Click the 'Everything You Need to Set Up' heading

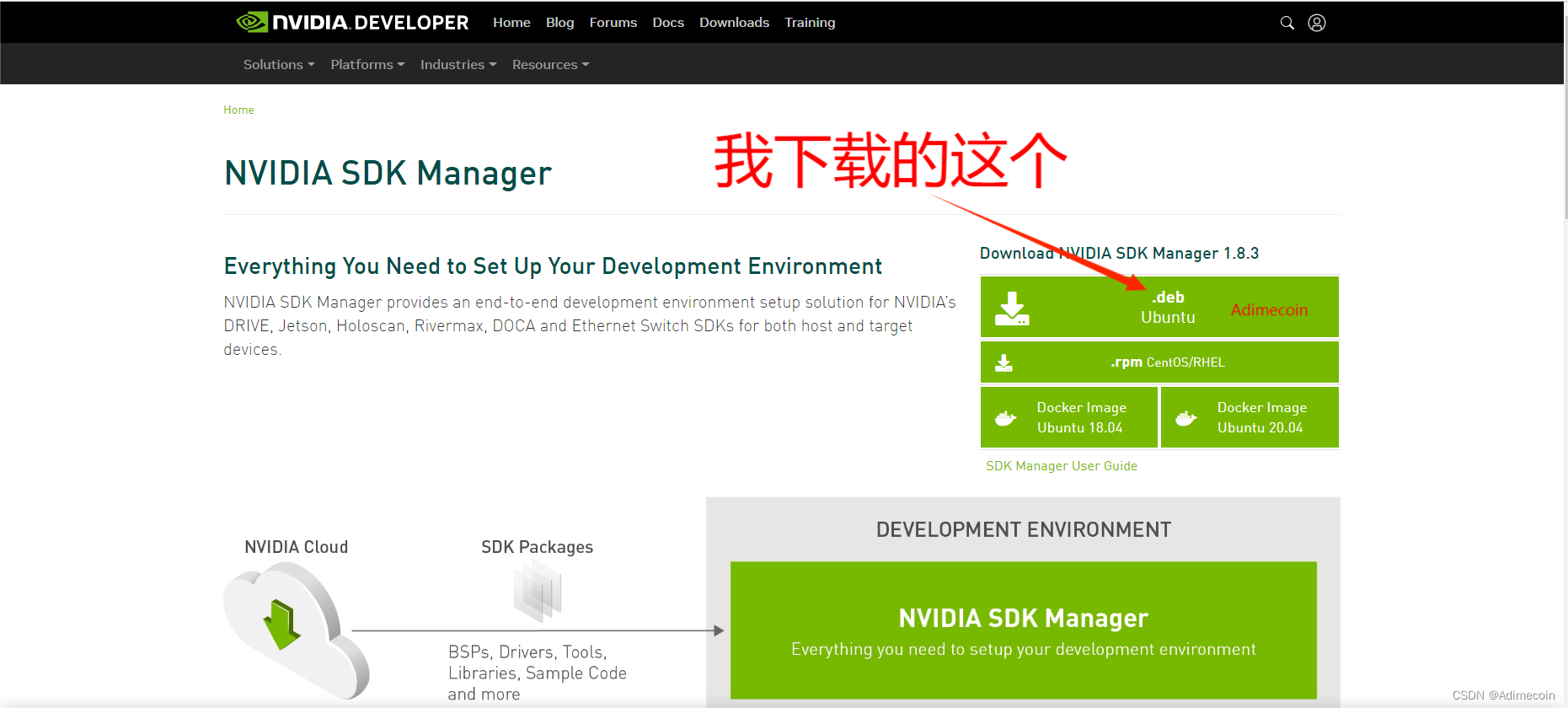click(553, 266)
